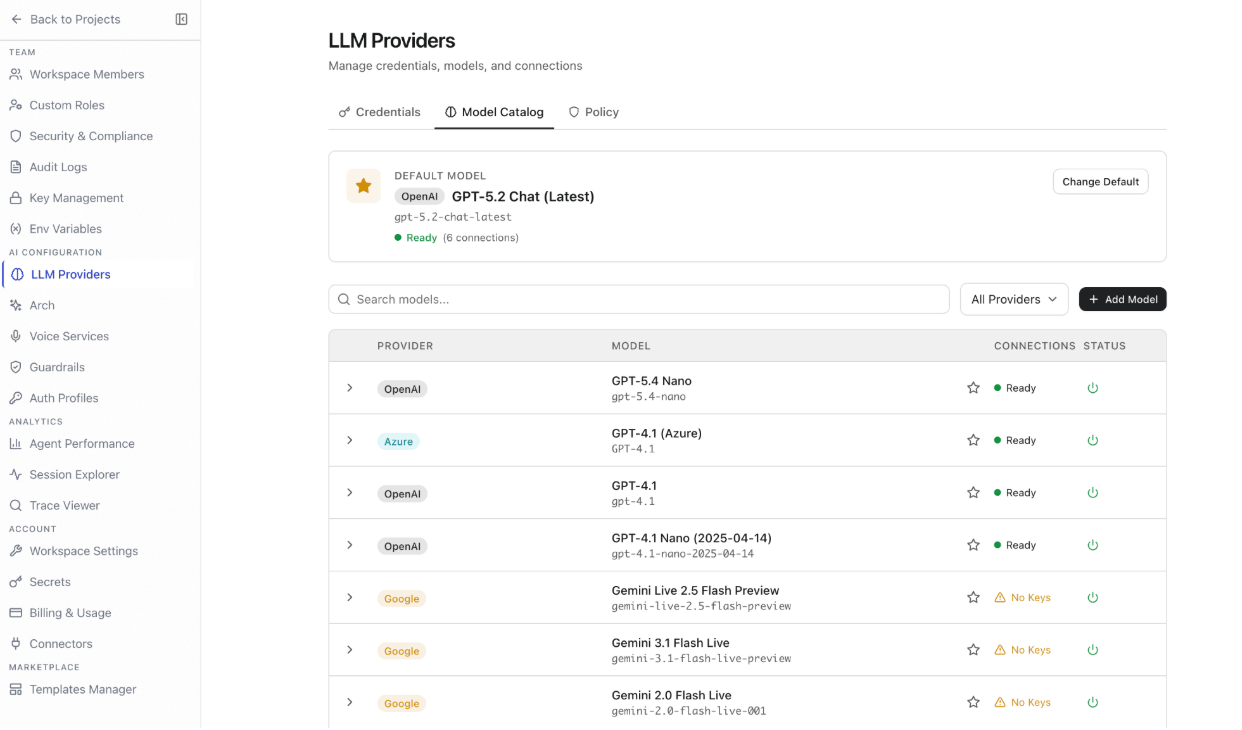The height and width of the screenshot is (730, 1242).
Task: Click the gpt-5.2-chat-latest model ID text
Action: coord(453,217)
